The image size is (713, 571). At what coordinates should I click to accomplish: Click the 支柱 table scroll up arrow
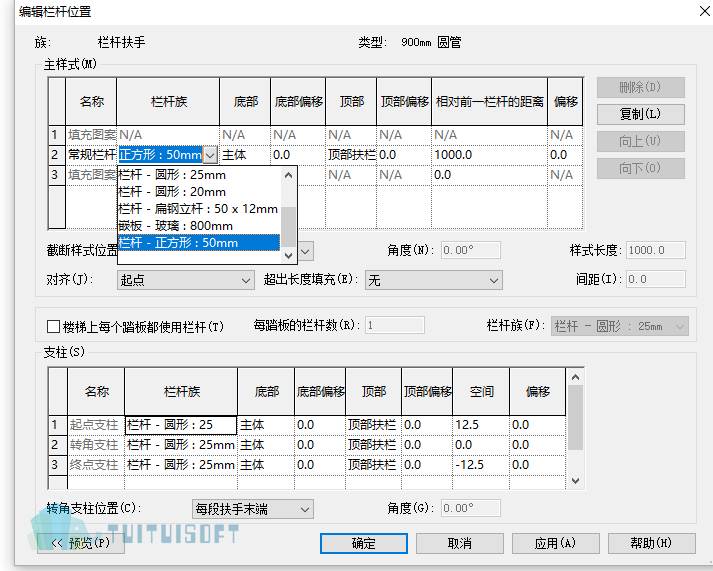[575, 377]
